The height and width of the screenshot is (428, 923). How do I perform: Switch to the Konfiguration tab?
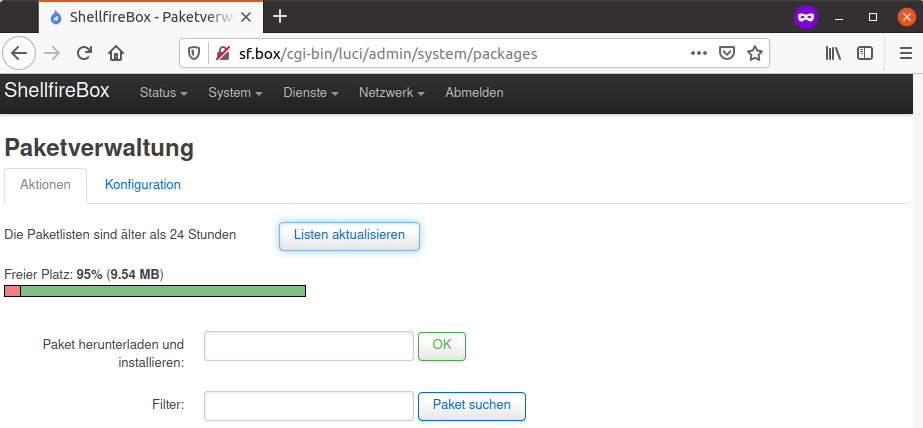tap(143, 185)
